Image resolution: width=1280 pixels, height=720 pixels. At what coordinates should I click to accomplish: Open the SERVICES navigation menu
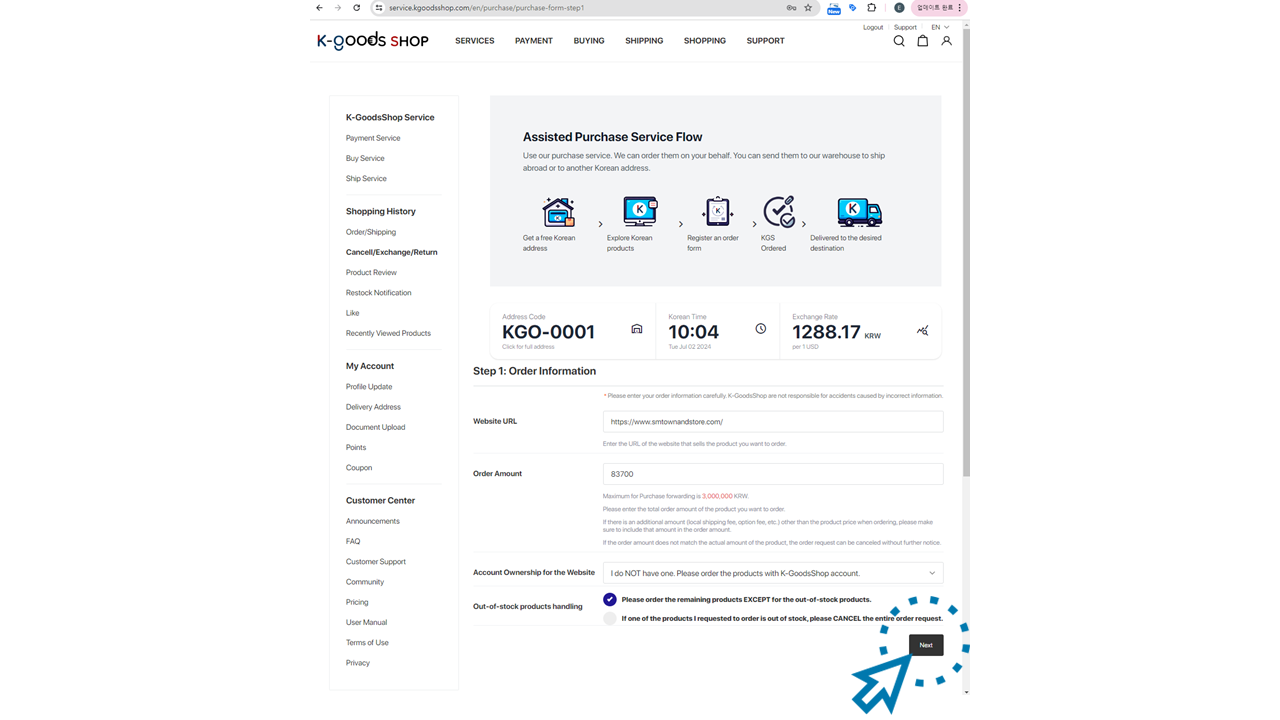pyautogui.click(x=474, y=41)
